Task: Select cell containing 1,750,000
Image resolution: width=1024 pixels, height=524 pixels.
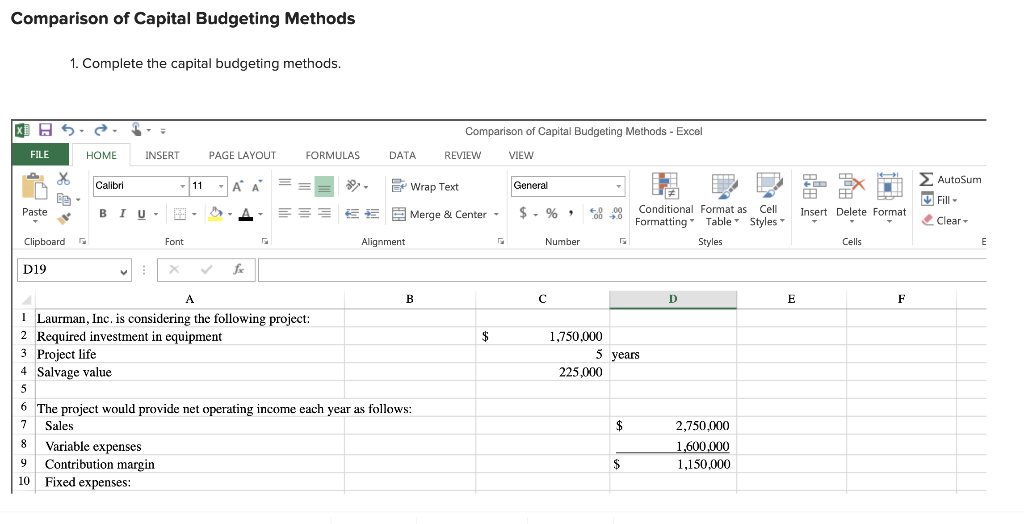Action: (542, 336)
